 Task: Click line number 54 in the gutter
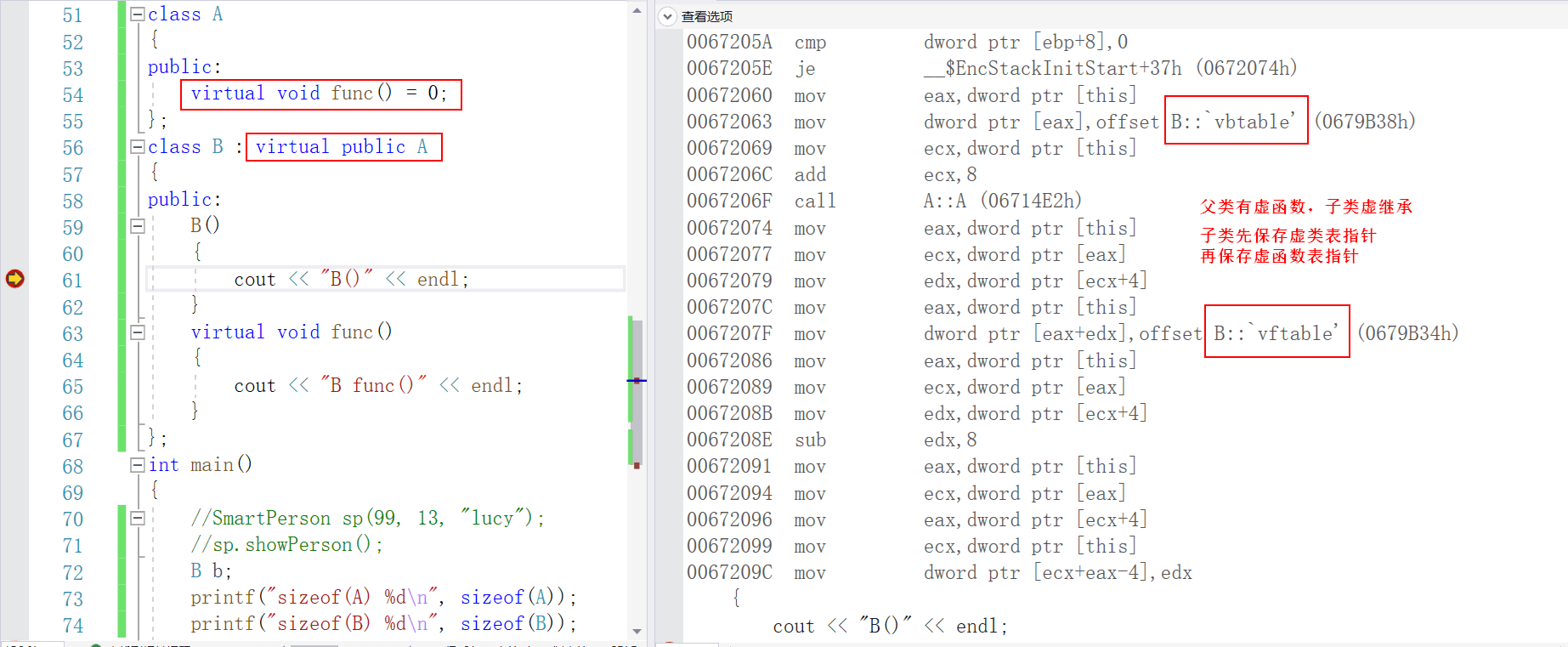(x=73, y=95)
